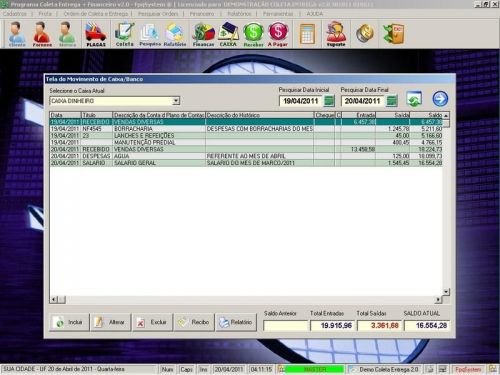Click the exit door toolbar icon
This screenshot has height=375, width=500.
(394, 33)
